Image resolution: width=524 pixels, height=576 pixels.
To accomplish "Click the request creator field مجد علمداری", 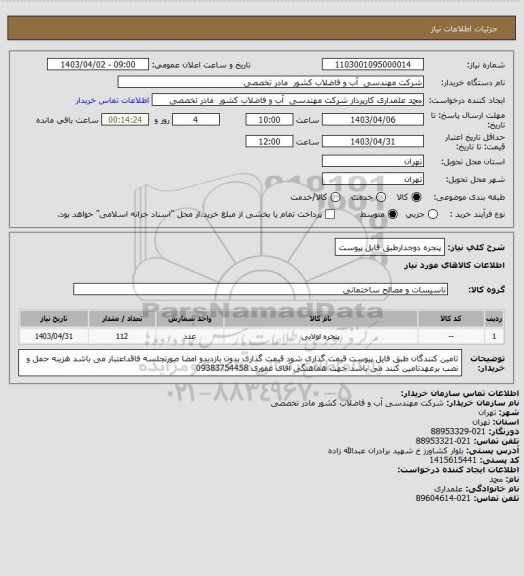I will [x=288, y=100].
